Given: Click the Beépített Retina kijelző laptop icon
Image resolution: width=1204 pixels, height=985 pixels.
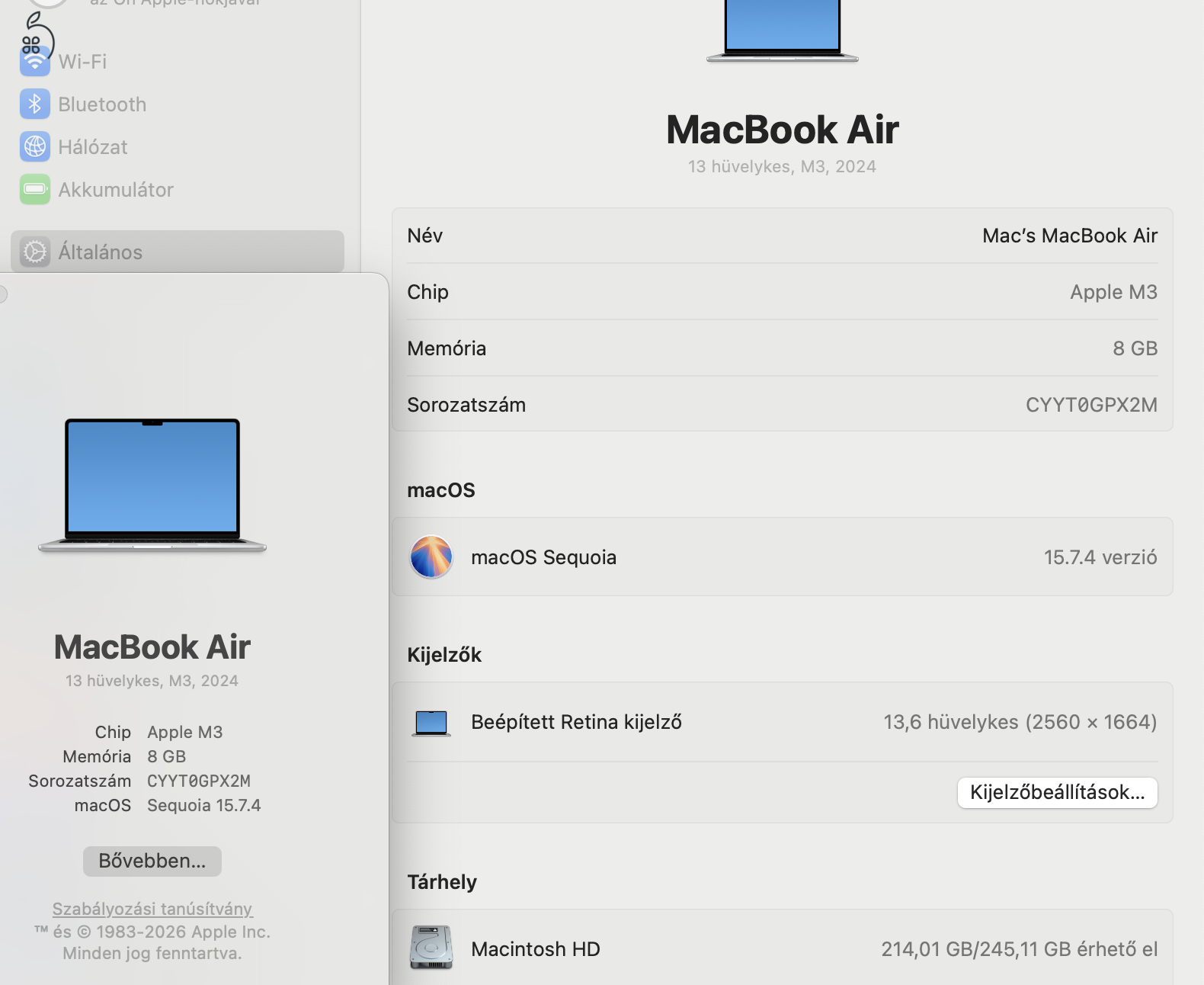Looking at the screenshot, I should click(431, 723).
